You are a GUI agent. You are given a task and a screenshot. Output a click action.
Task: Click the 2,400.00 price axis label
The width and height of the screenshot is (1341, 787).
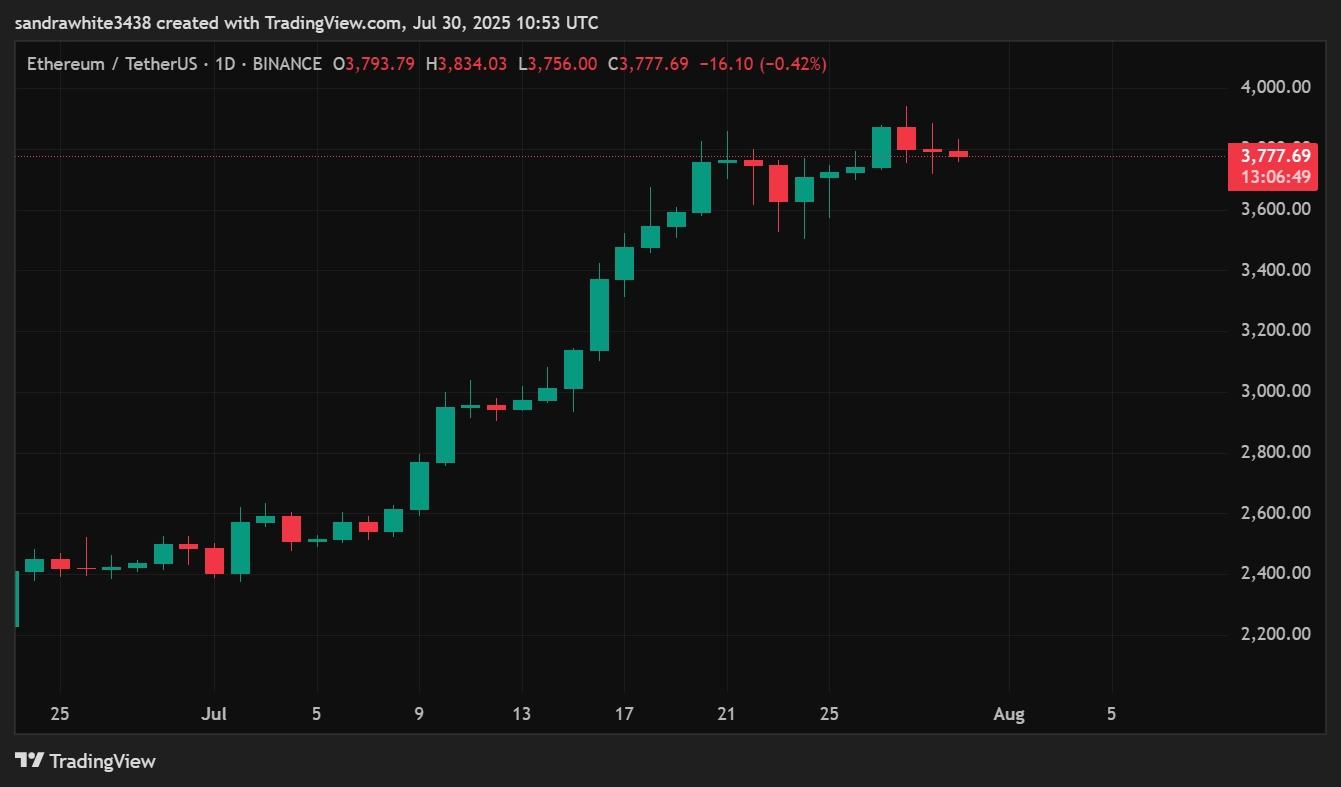(x=1275, y=573)
